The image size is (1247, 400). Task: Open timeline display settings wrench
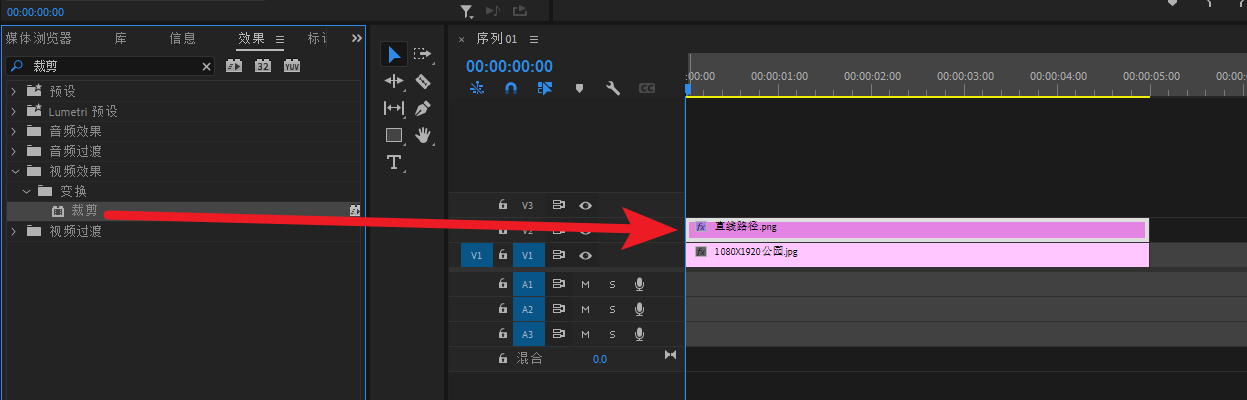613,88
